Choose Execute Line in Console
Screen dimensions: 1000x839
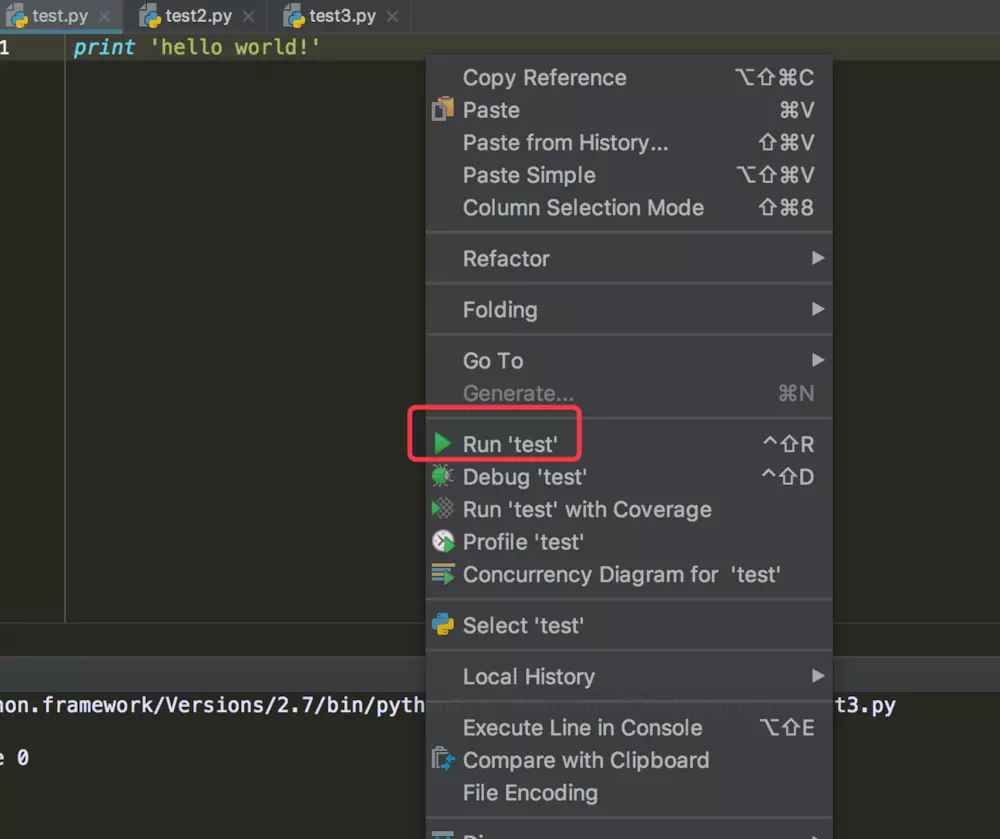(x=582, y=728)
